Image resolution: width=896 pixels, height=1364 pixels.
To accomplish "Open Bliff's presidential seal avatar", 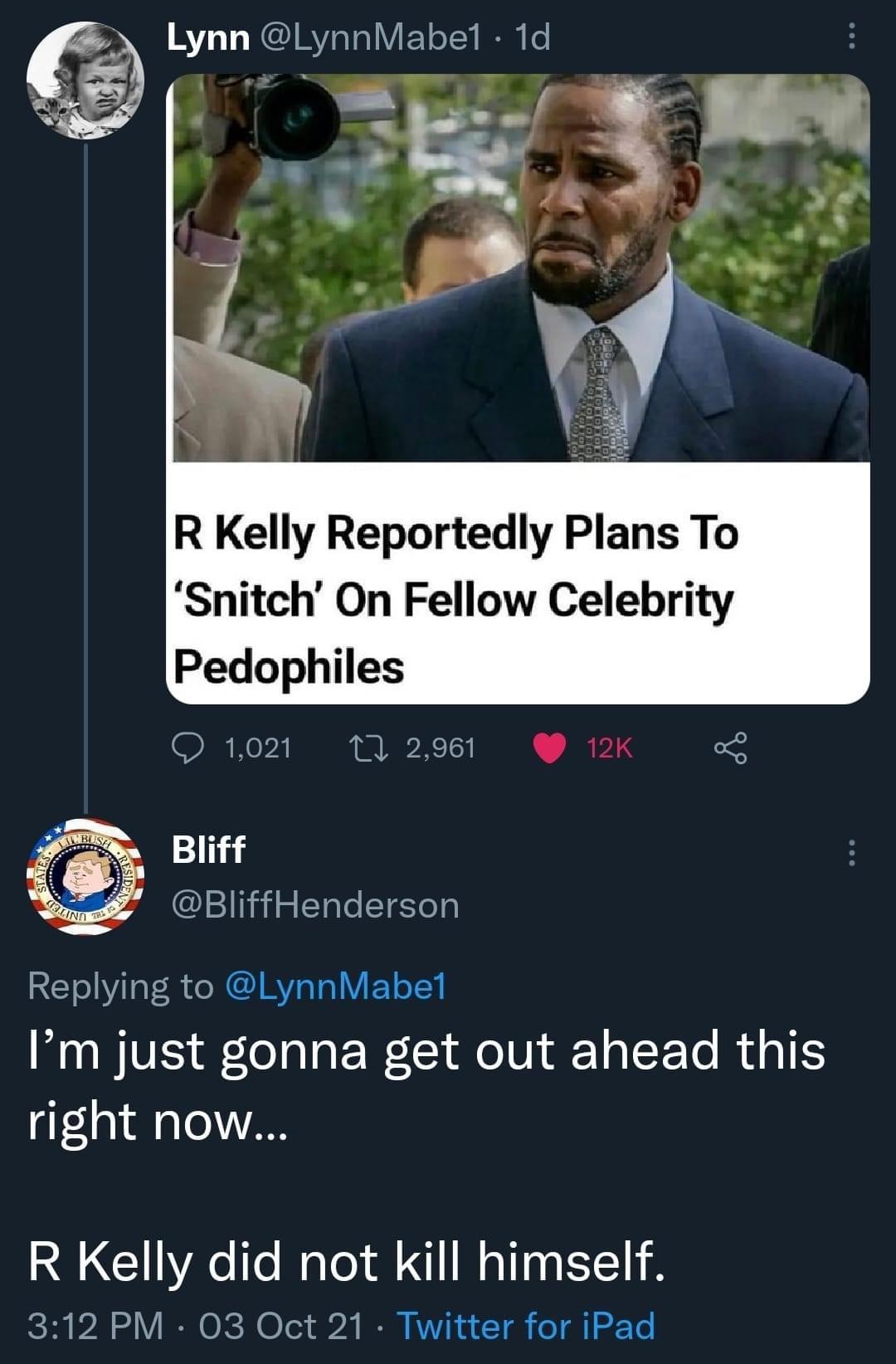I will coord(85,877).
